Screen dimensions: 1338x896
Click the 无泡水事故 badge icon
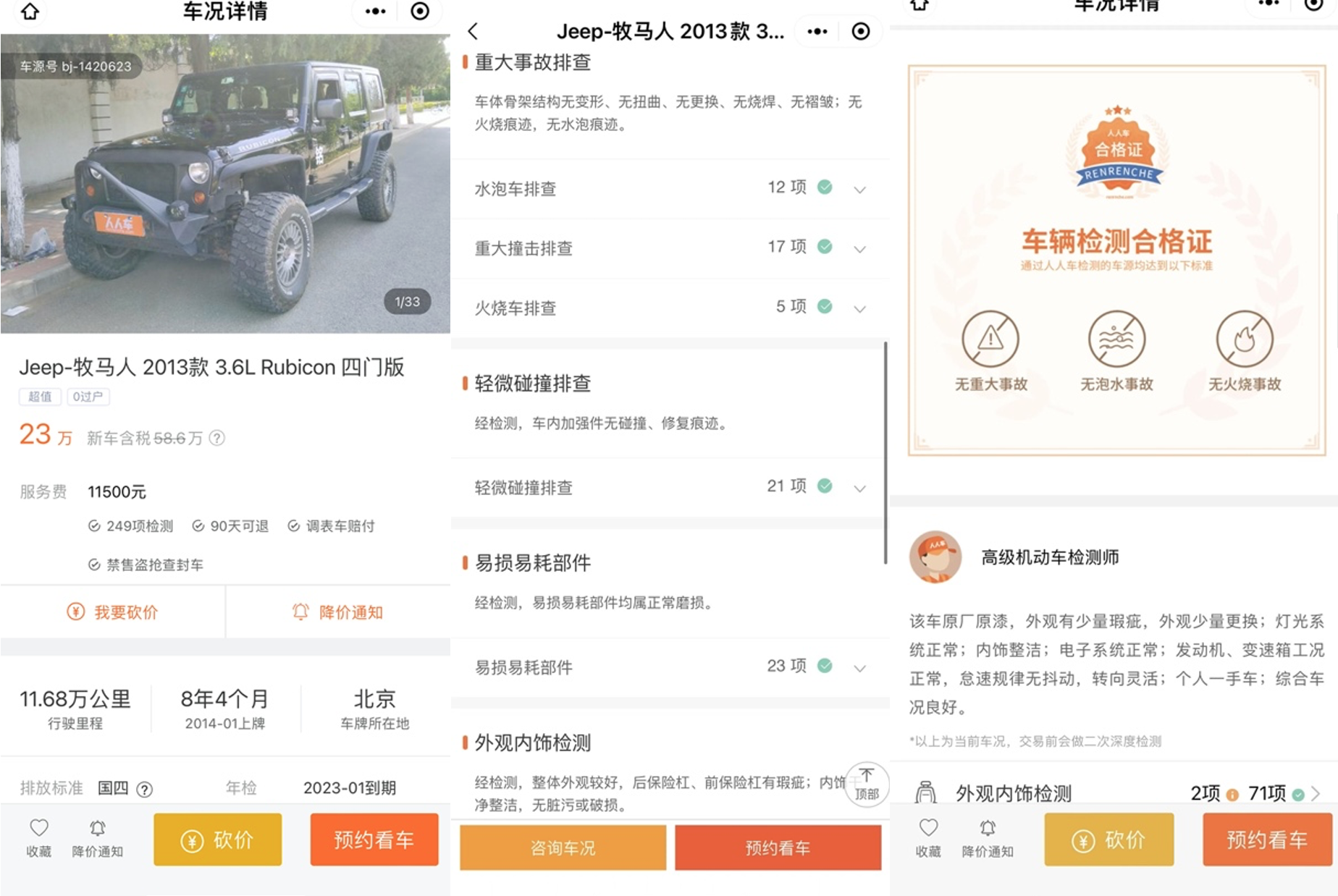click(x=1117, y=338)
